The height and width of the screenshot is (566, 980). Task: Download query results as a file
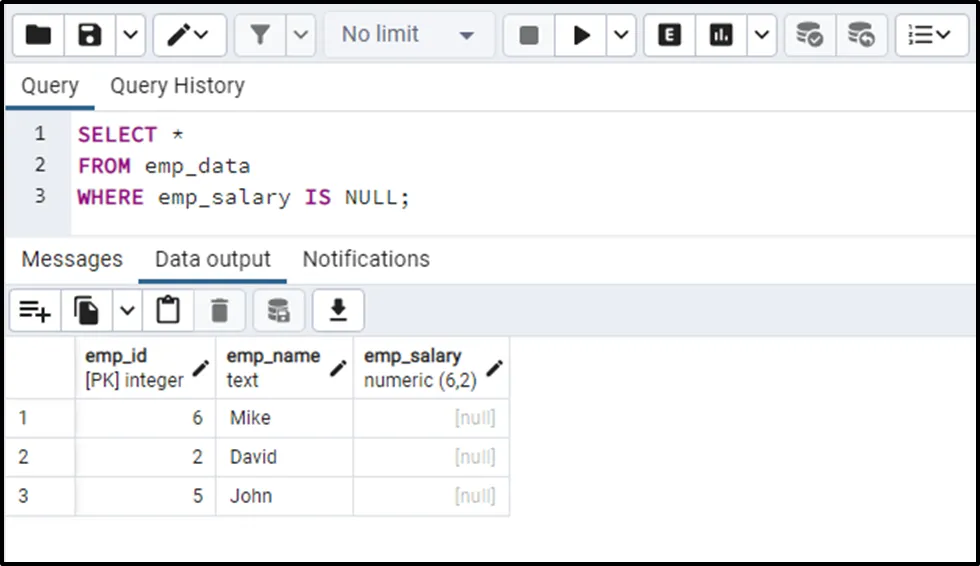pyautogui.click(x=338, y=312)
